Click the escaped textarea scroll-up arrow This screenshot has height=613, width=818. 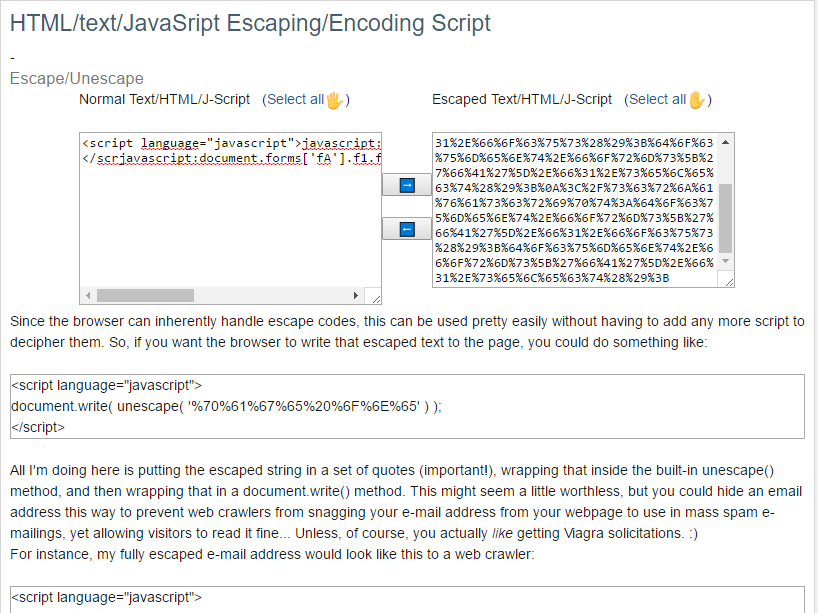(726, 142)
